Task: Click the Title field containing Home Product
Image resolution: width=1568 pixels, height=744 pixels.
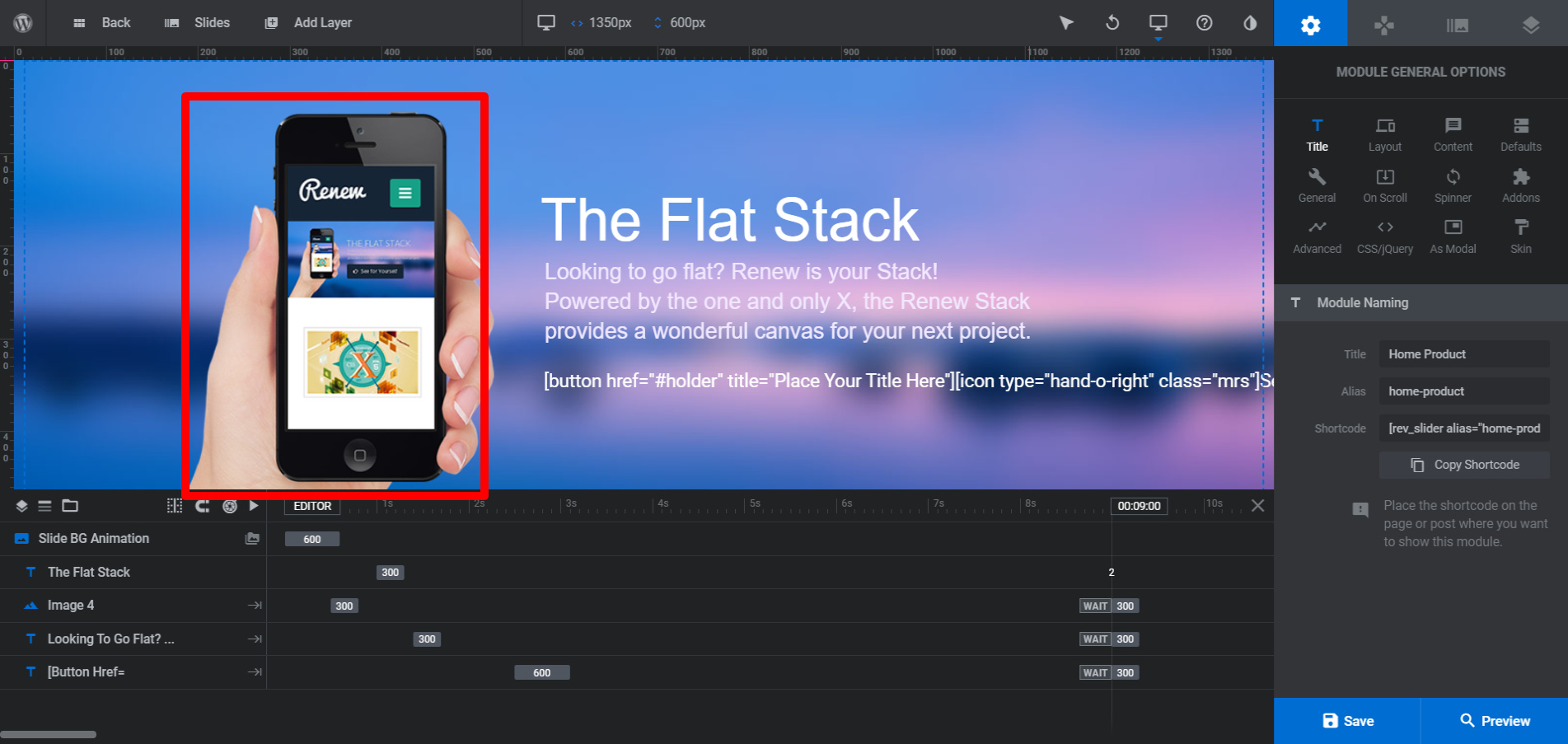Action: [x=1464, y=354]
